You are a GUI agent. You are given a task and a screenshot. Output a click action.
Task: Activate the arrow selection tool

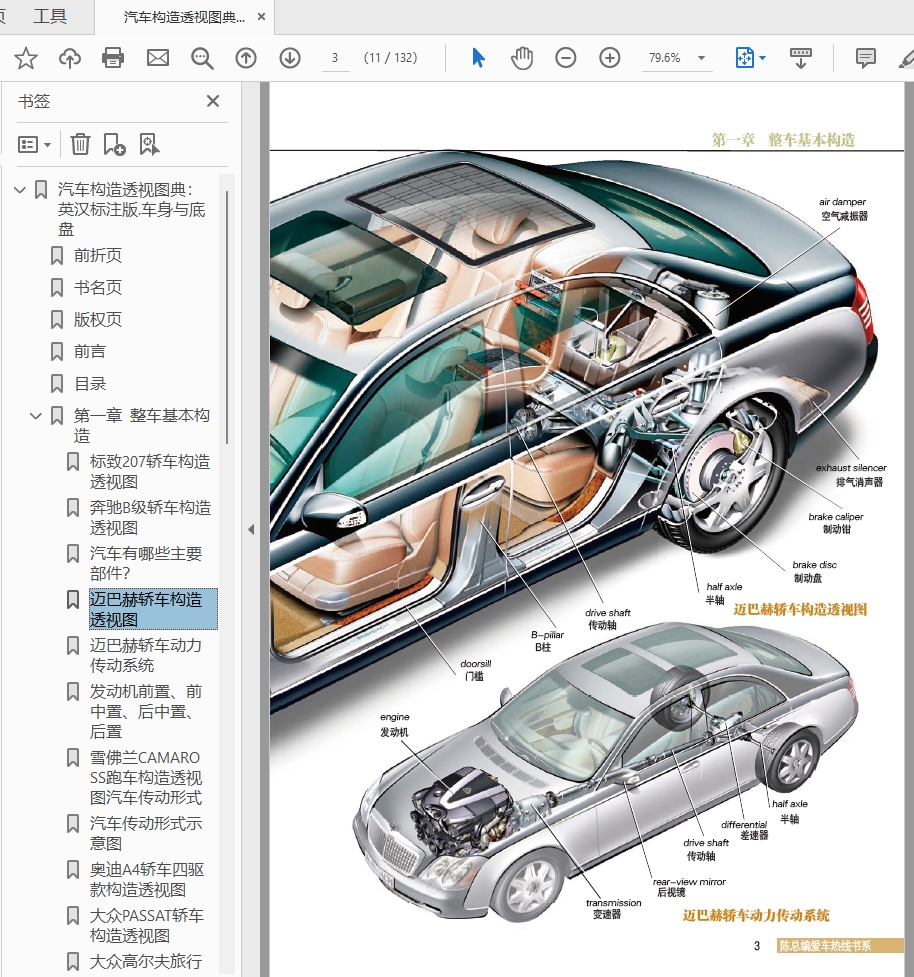(x=478, y=58)
